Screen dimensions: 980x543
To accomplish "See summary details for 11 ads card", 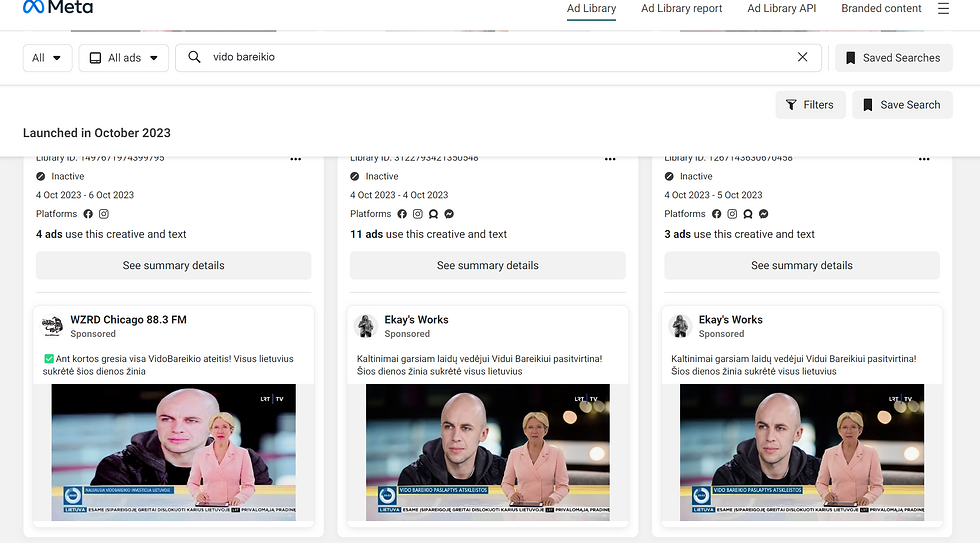I will pyautogui.click(x=488, y=266).
